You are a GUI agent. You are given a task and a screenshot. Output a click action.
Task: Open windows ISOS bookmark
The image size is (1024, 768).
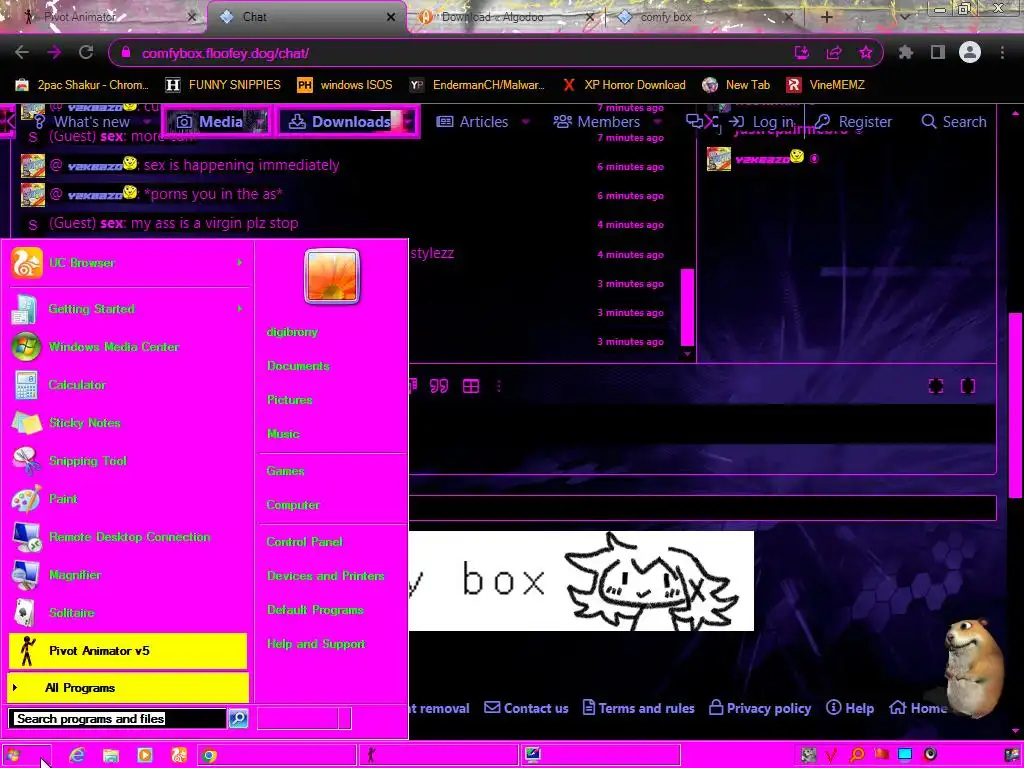coord(345,85)
